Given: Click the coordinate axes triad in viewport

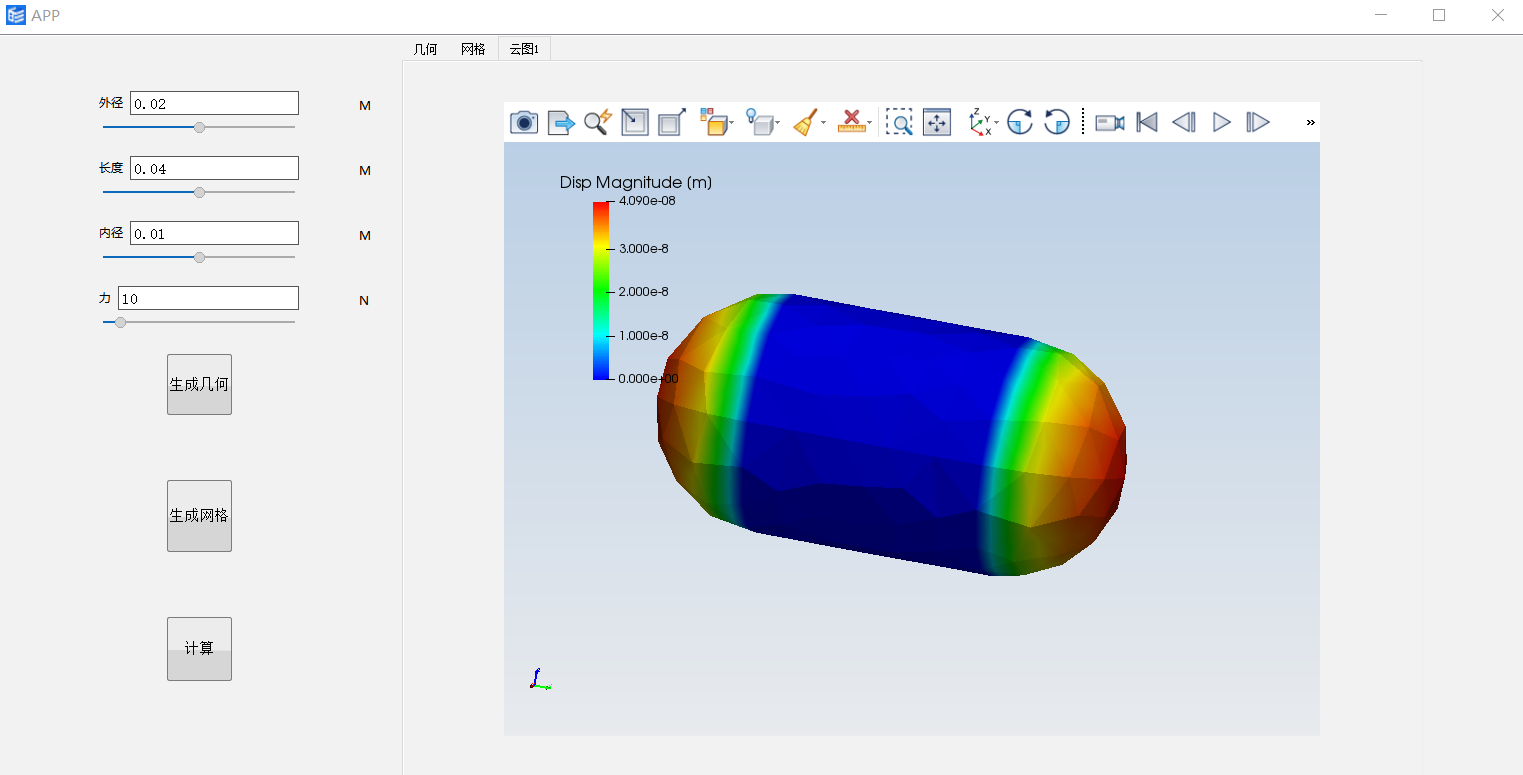Looking at the screenshot, I should [539, 679].
